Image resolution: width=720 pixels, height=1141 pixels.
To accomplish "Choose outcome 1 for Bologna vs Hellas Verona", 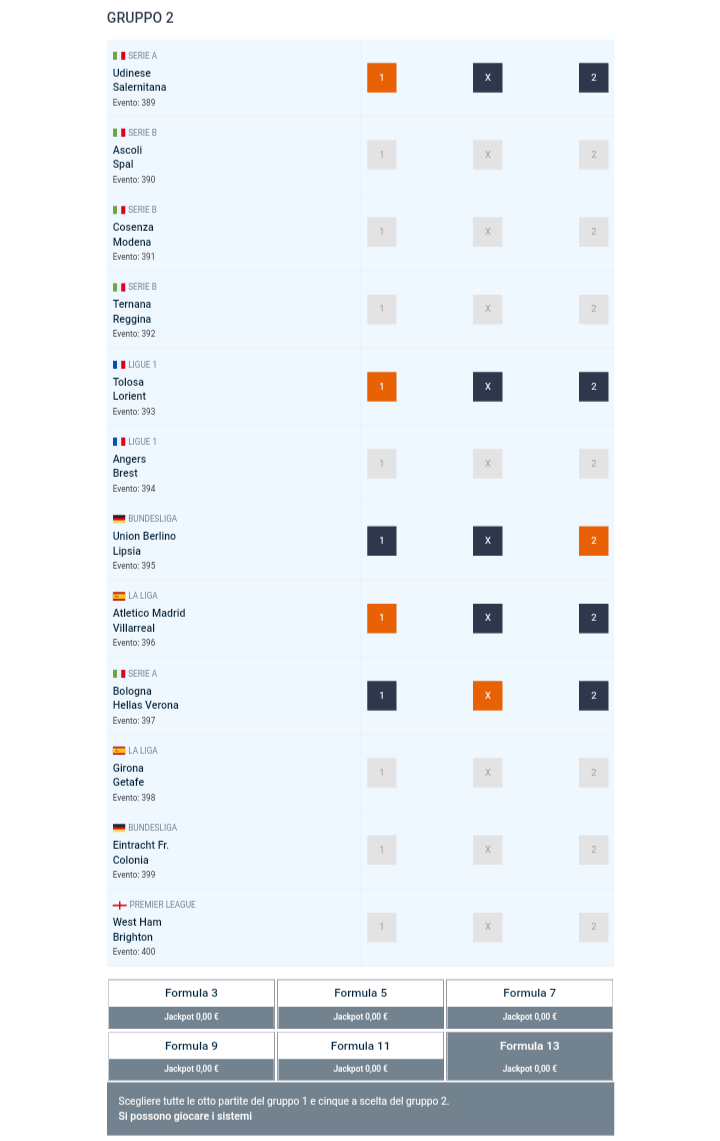I will click(x=382, y=696).
